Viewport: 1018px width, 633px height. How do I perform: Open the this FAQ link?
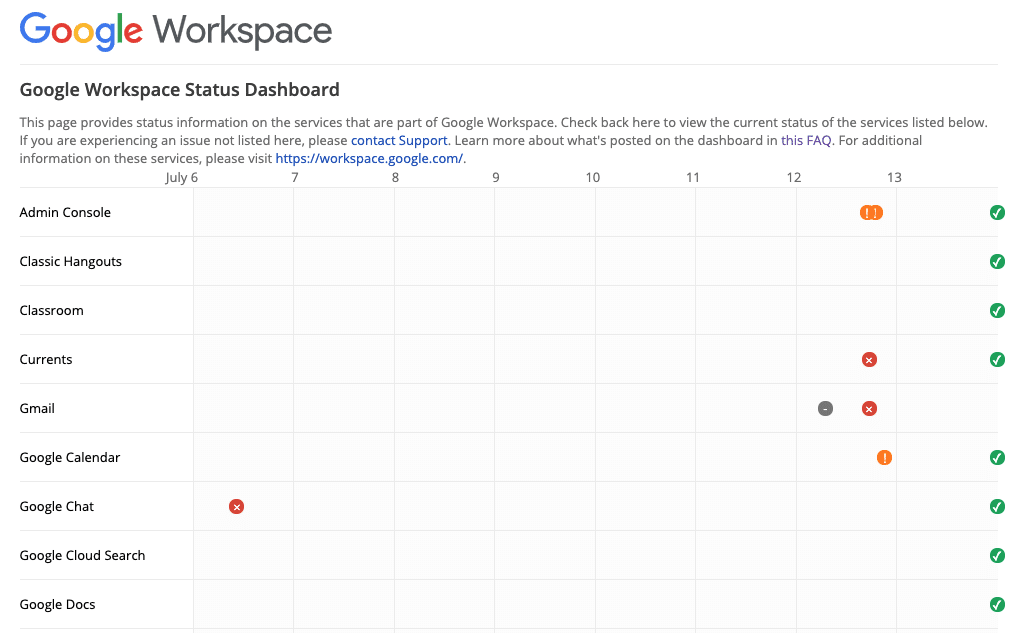806,141
